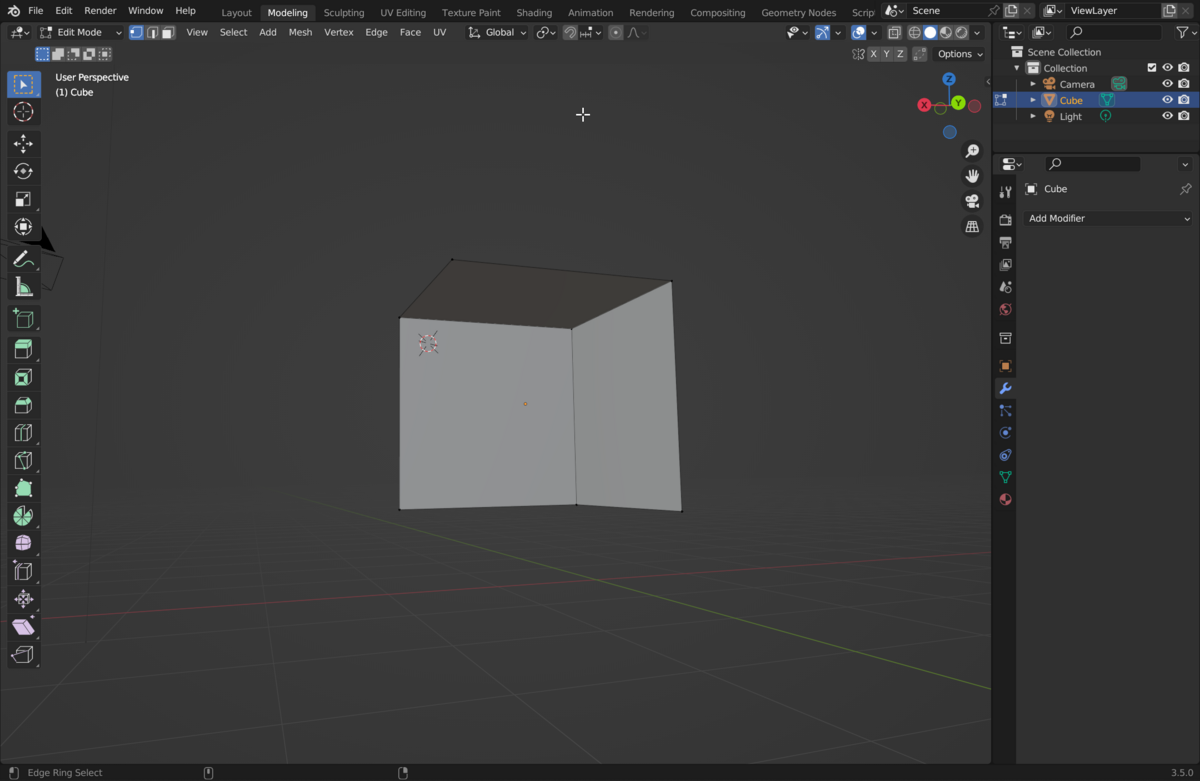Viewport: 1200px width, 781px height.
Task: Select the Move tool
Action: [x=23, y=144]
